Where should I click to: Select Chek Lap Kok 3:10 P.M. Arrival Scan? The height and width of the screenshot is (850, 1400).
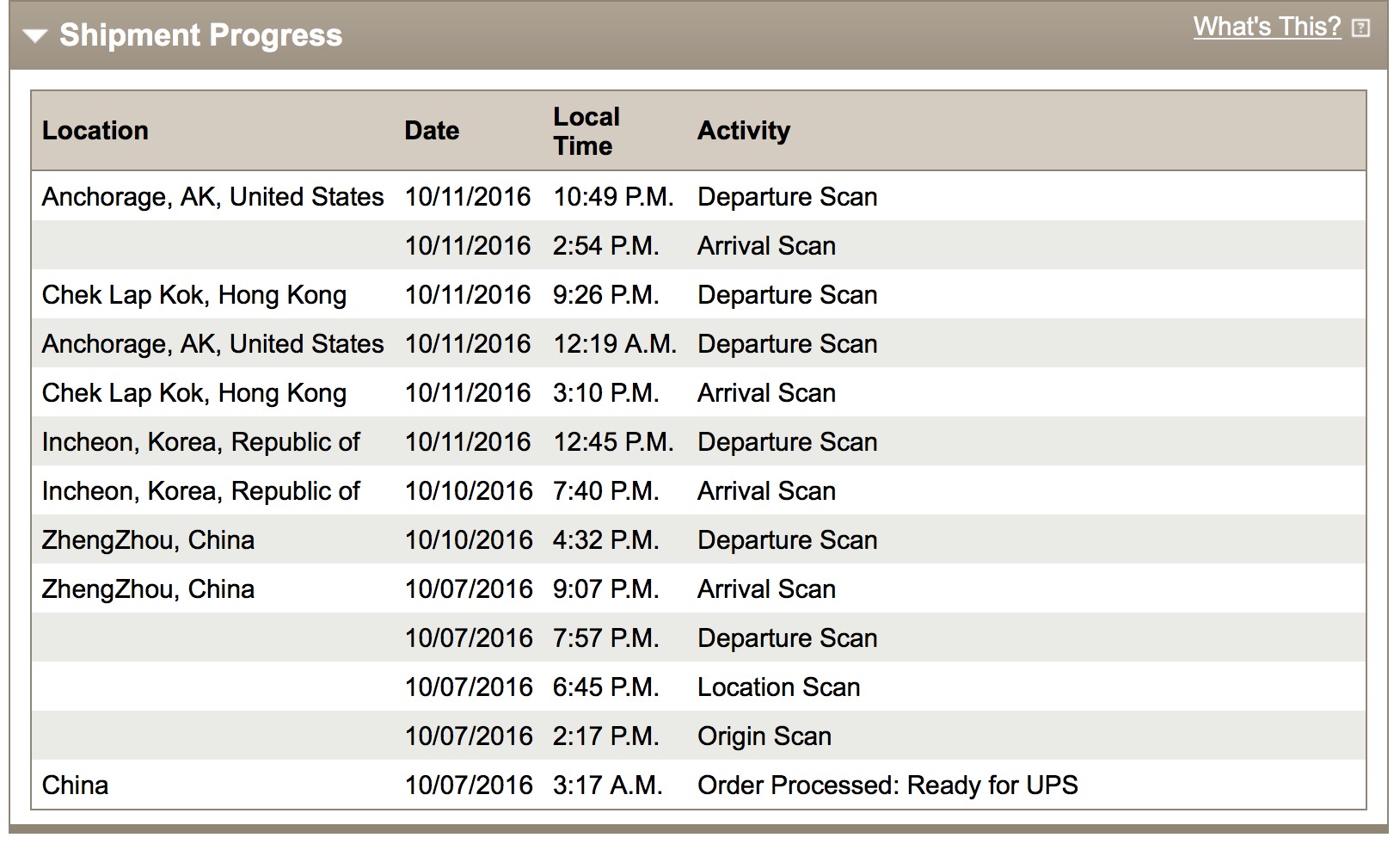coord(698,392)
